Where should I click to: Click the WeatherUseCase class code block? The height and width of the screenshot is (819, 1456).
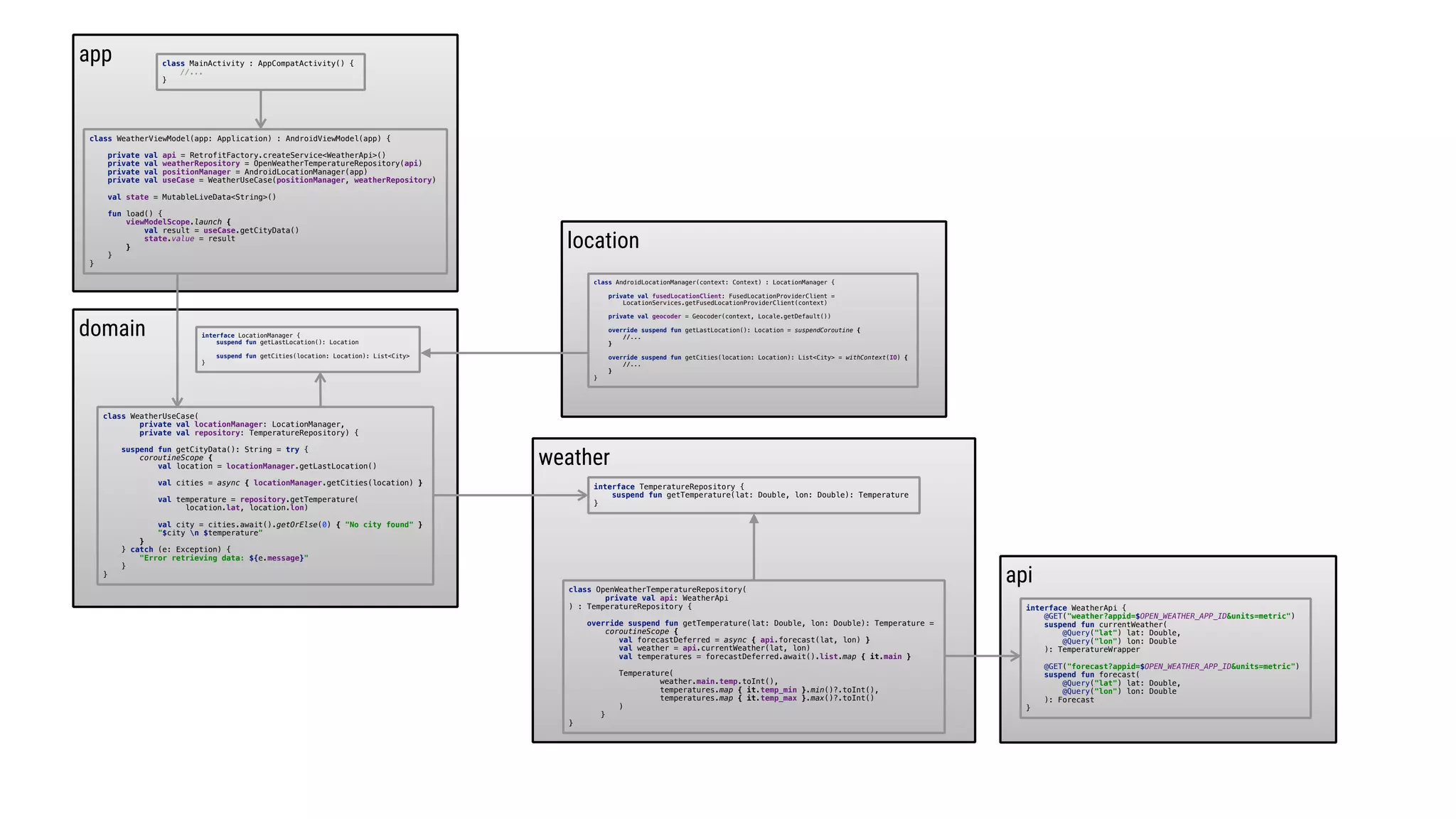click(265, 496)
